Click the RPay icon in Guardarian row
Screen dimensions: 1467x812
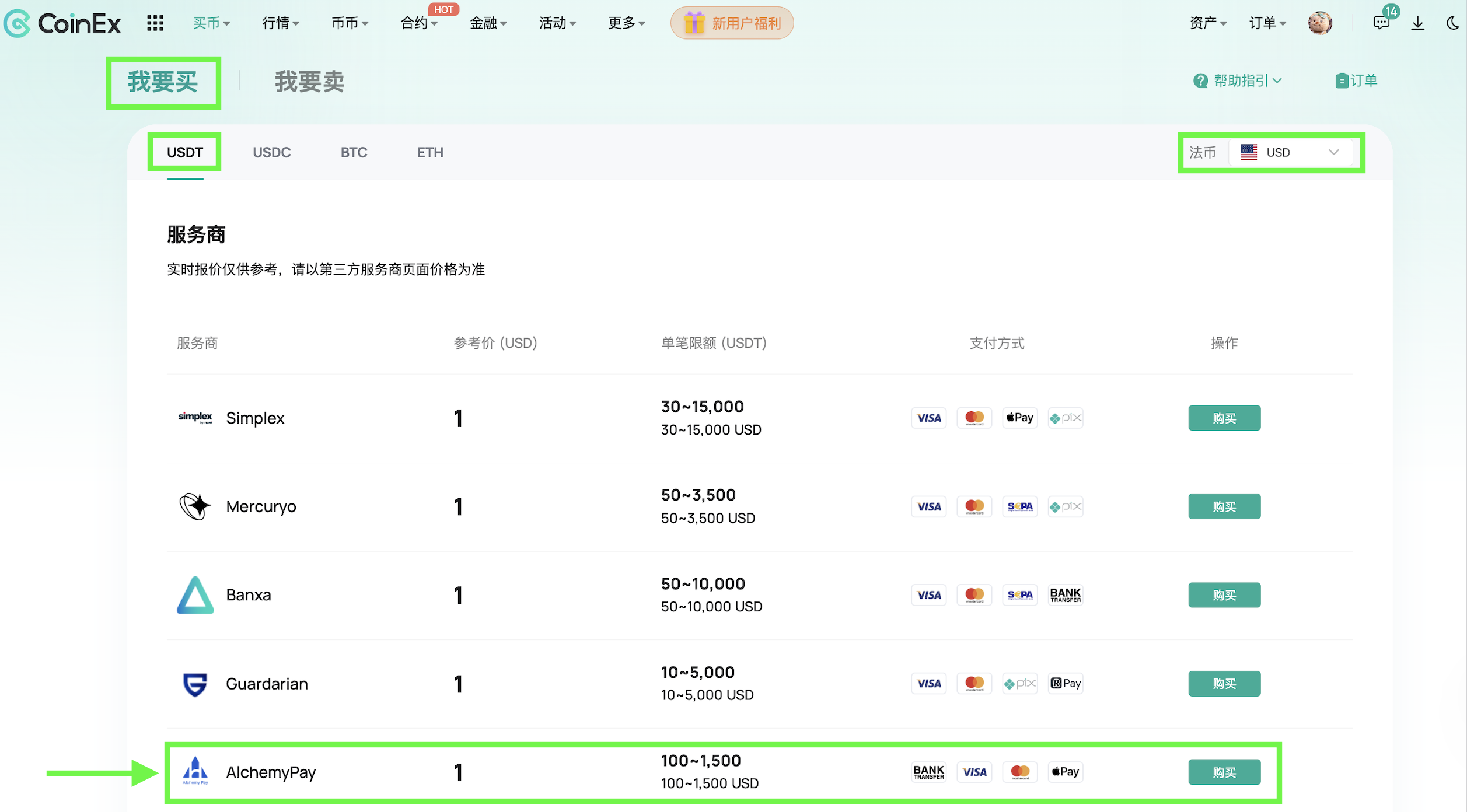pos(1066,683)
